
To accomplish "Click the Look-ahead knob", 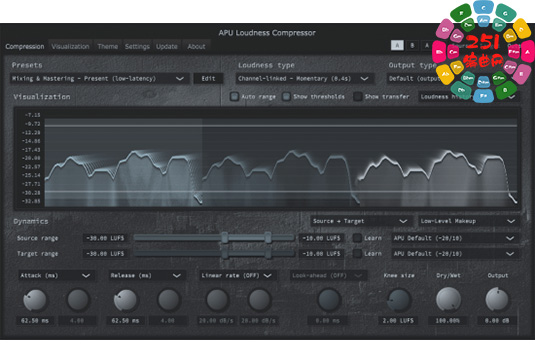I will pos(329,300).
